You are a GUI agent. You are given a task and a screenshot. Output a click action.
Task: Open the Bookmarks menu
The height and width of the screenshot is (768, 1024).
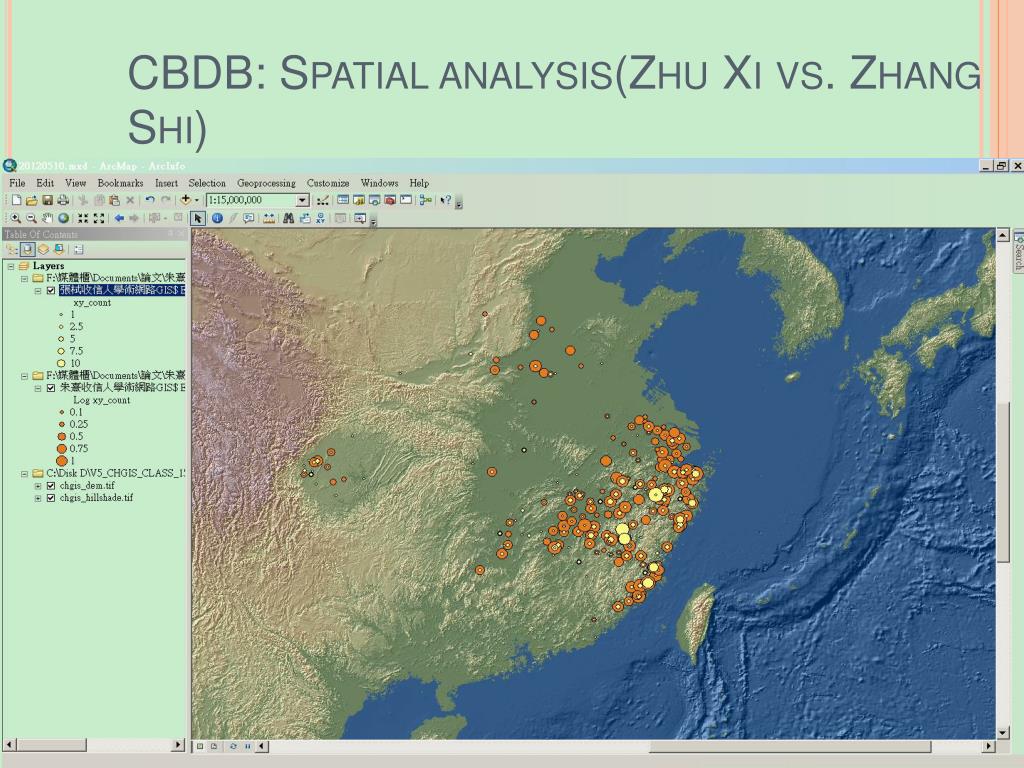pyautogui.click(x=120, y=183)
